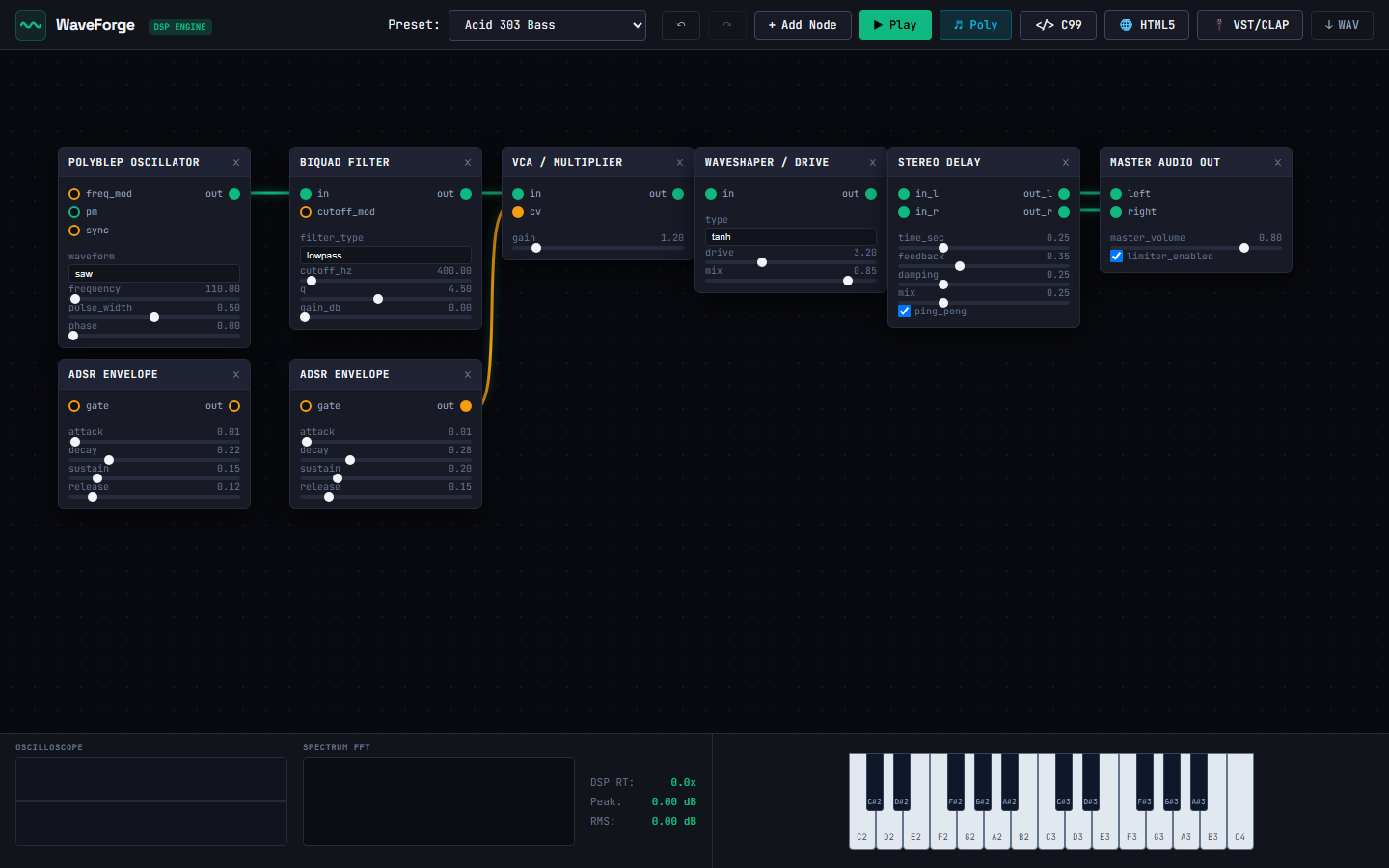Close the Waveshaper / Drive node

tap(873, 163)
